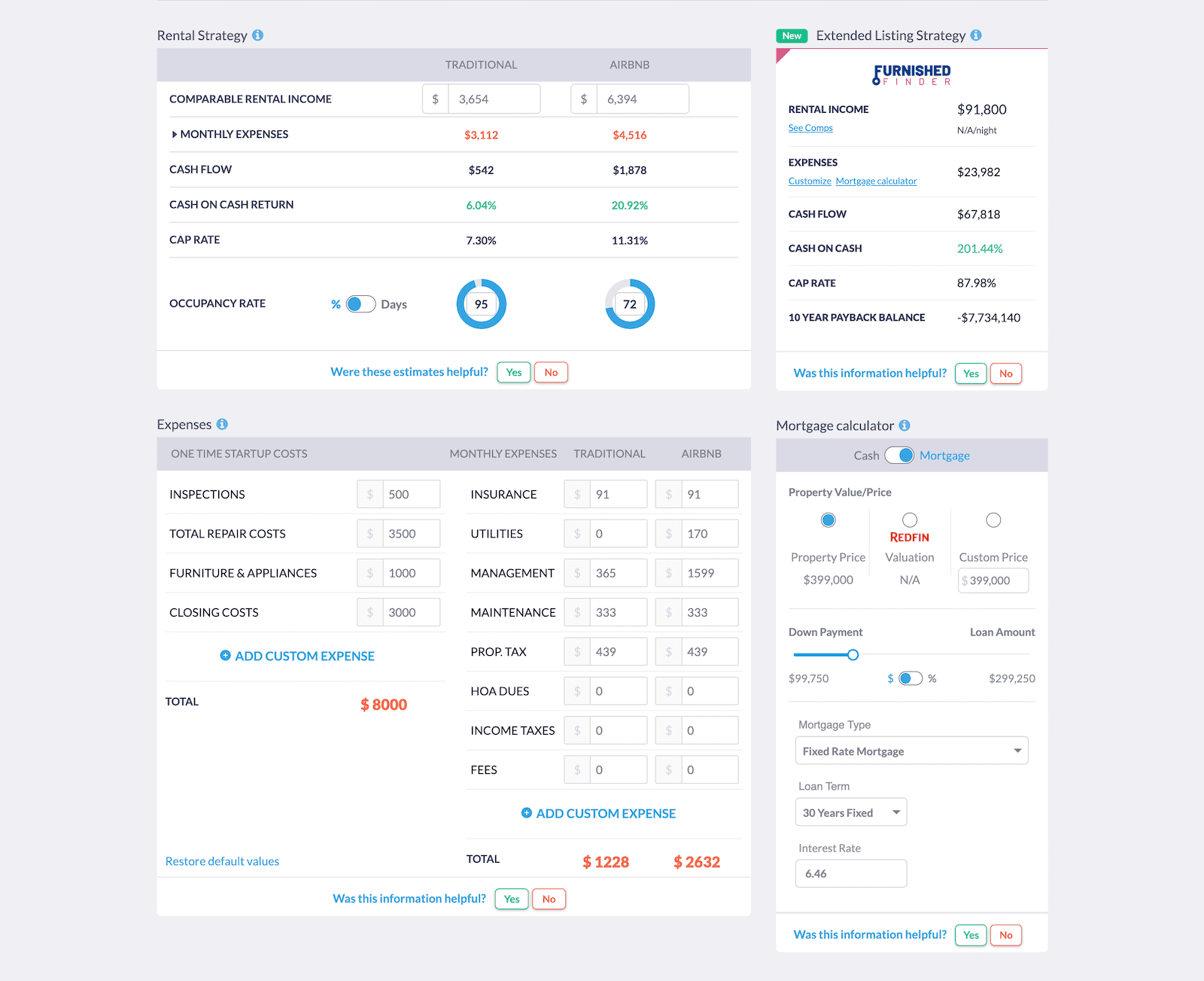The width and height of the screenshot is (1204, 981).
Task: Click the Rental Strategy info icon
Action: (257, 35)
